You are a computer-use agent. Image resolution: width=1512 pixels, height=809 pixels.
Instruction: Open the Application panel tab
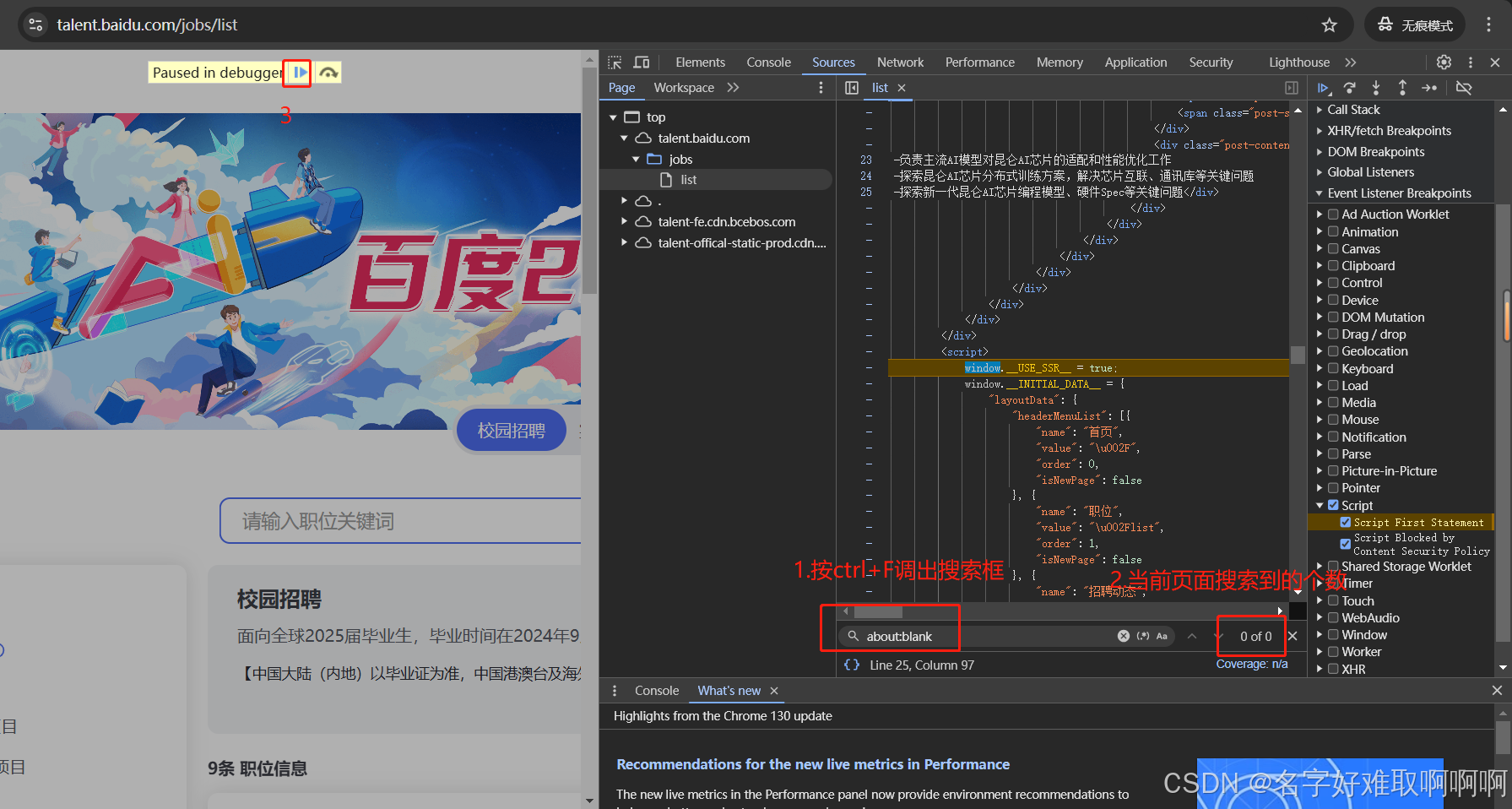(x=1135, y=62)
